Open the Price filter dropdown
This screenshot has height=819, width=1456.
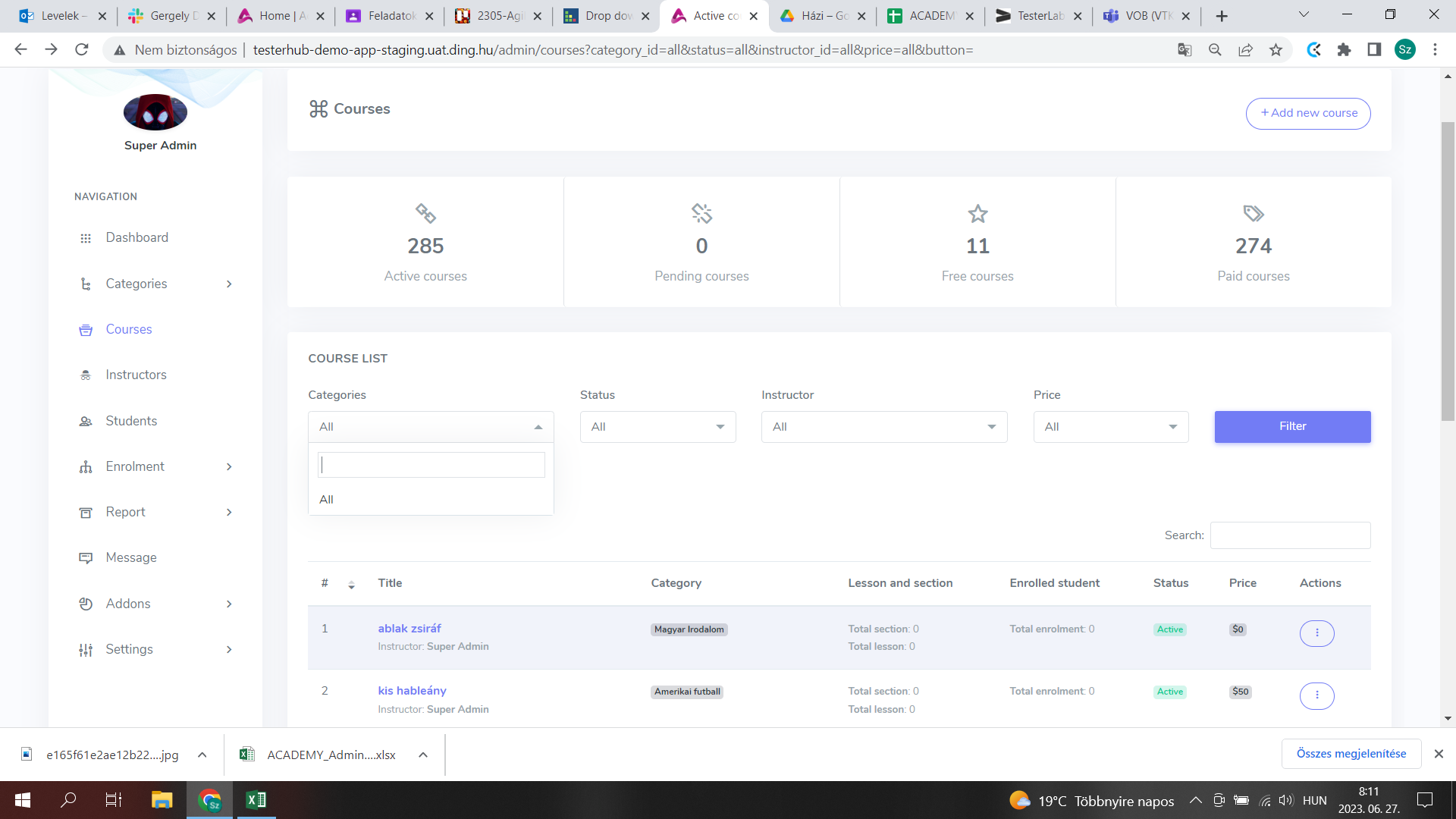pos(1110,427)
